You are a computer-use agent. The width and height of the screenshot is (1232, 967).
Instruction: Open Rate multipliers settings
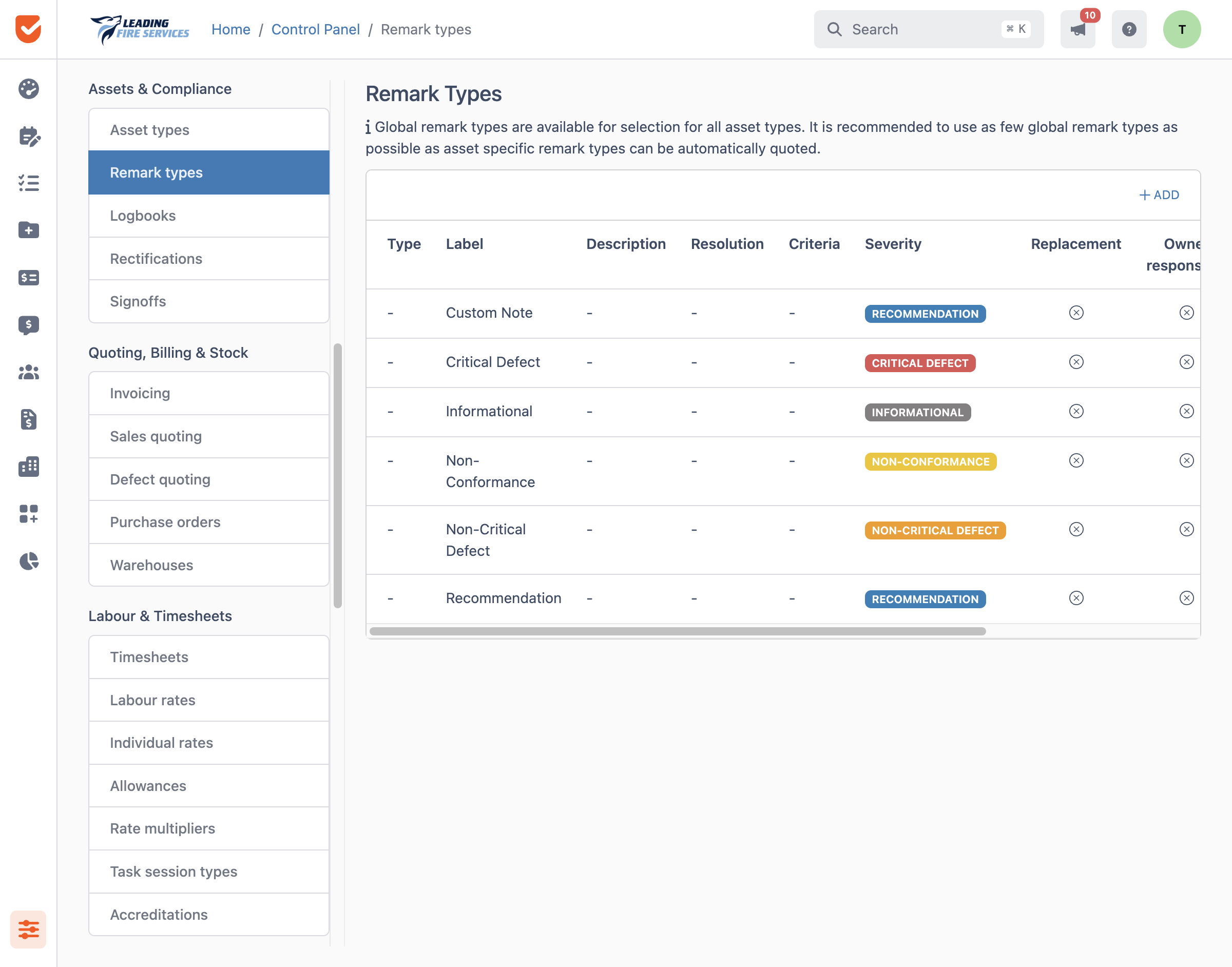pyautogui.click(x=209, y=828)
